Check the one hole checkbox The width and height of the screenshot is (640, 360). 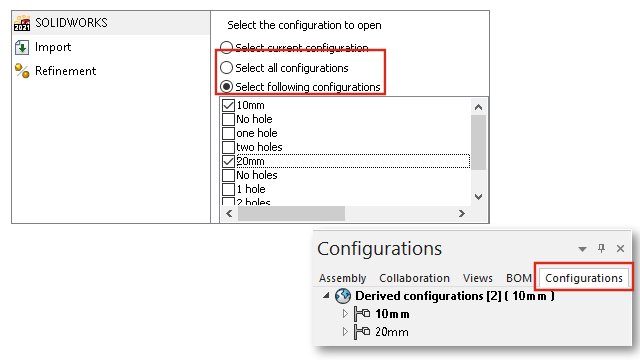[x=228, y=133]
